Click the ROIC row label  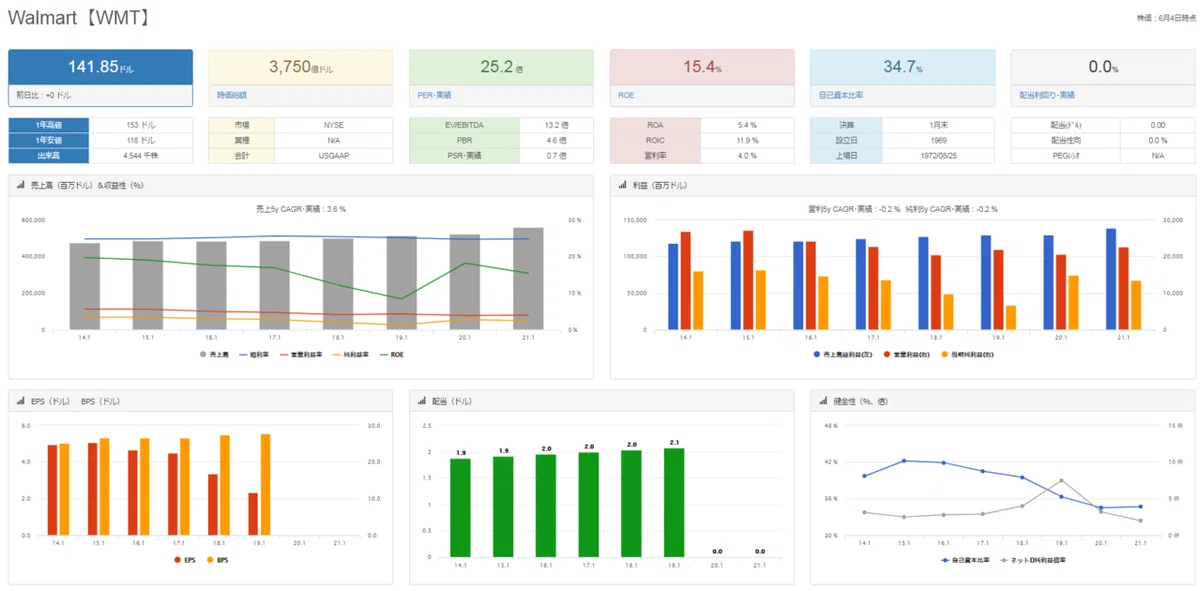point(655,140)
